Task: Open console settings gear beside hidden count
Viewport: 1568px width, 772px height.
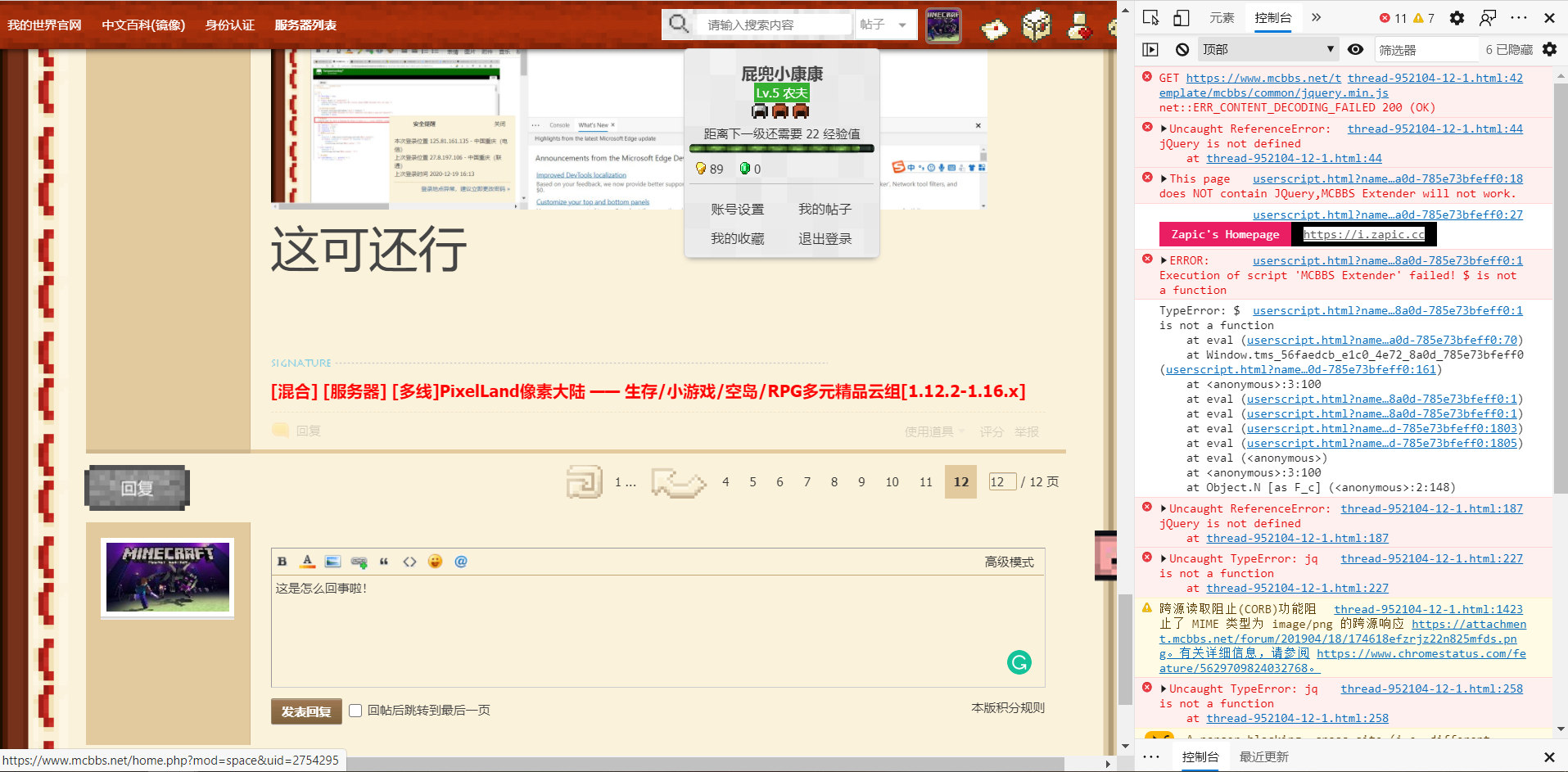Action: coord(1549,49)
